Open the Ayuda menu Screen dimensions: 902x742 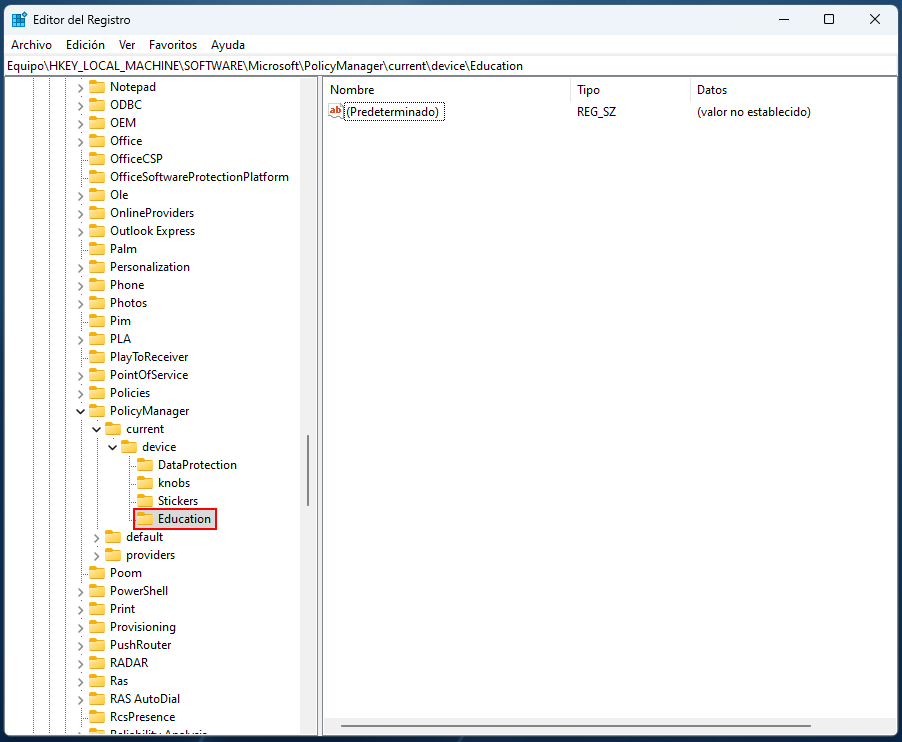tap(228, 45)
